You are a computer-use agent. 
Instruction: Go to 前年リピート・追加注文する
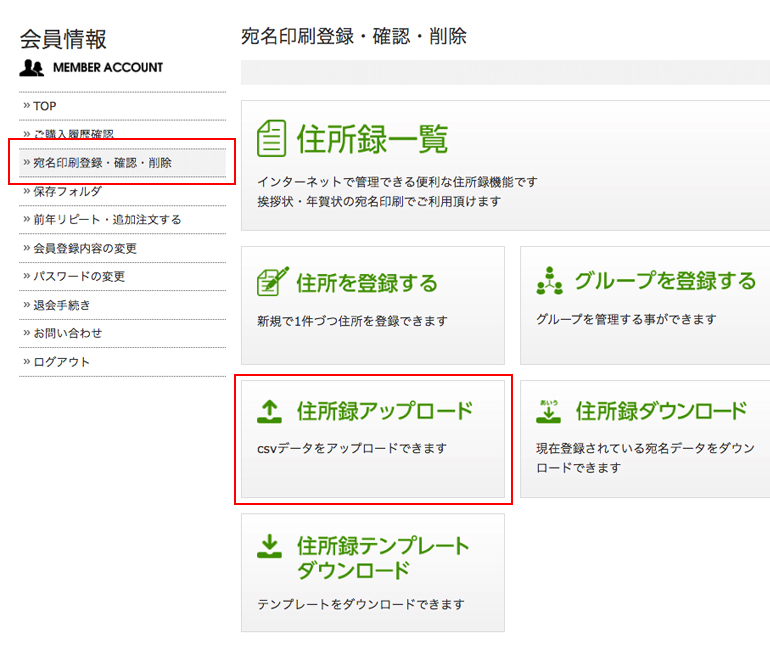(107, 219)
